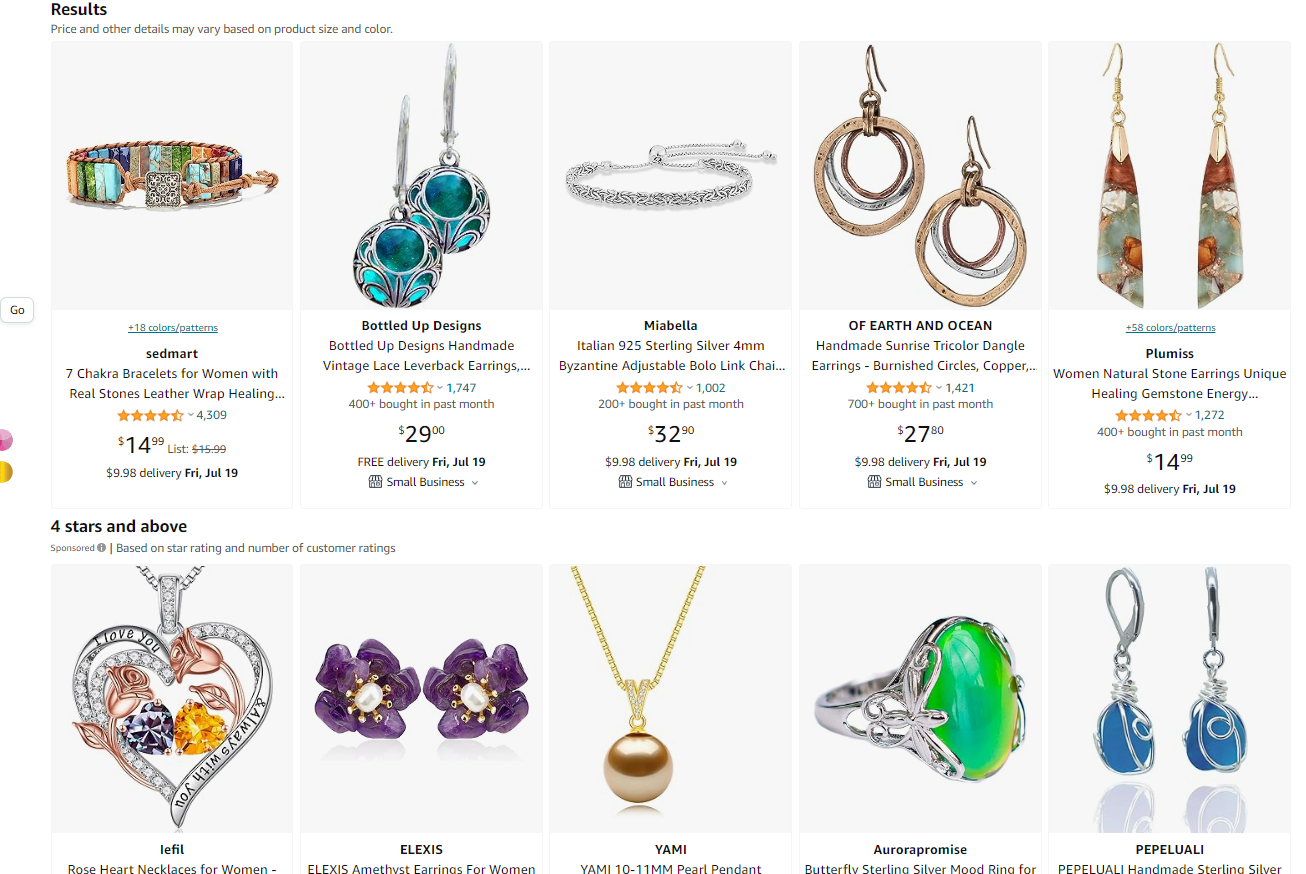Open the +58 colors/patterns link
1306x874 pixels.
(x=1170, y=328)
